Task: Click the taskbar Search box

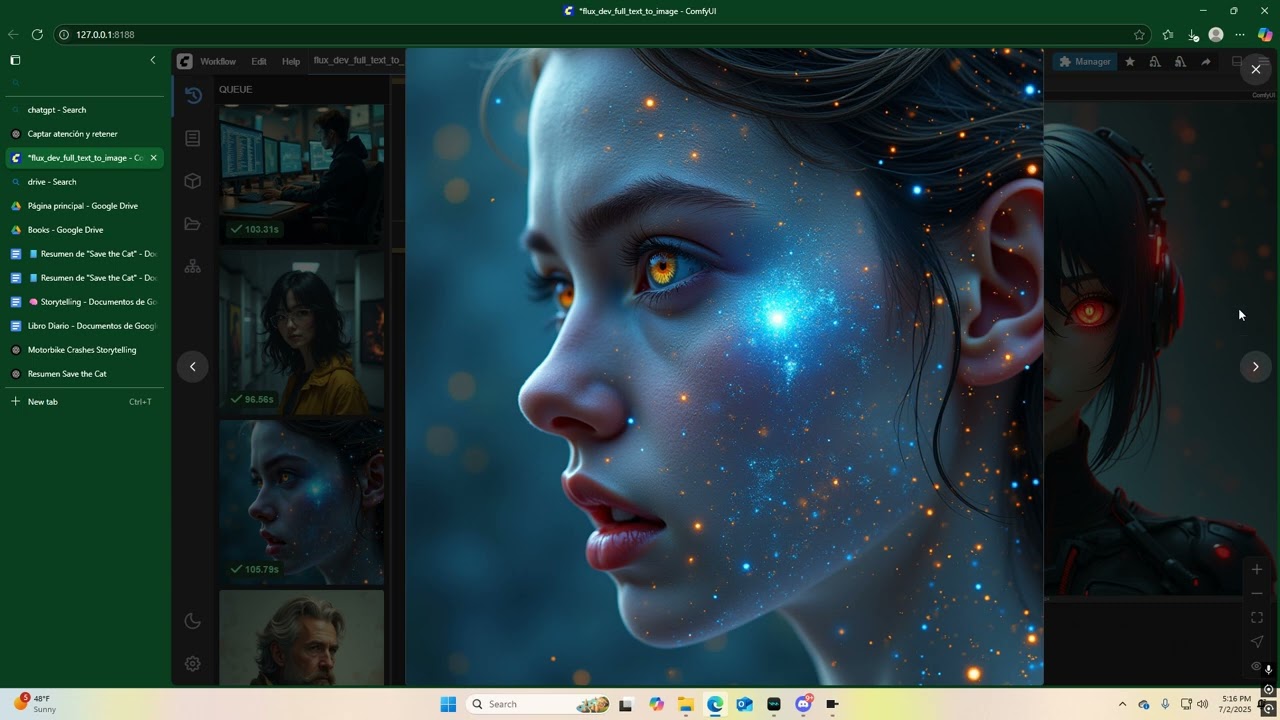Action: tap(538, 704)
